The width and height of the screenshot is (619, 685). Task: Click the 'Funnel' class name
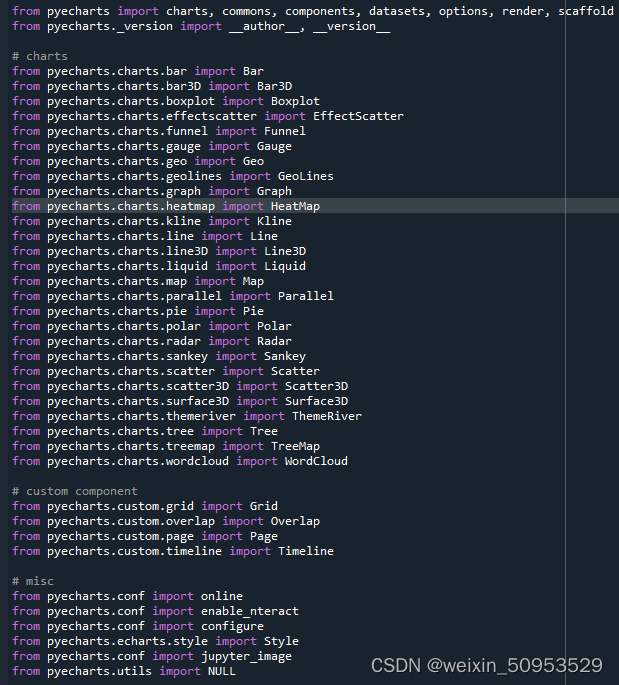point(285,131)
